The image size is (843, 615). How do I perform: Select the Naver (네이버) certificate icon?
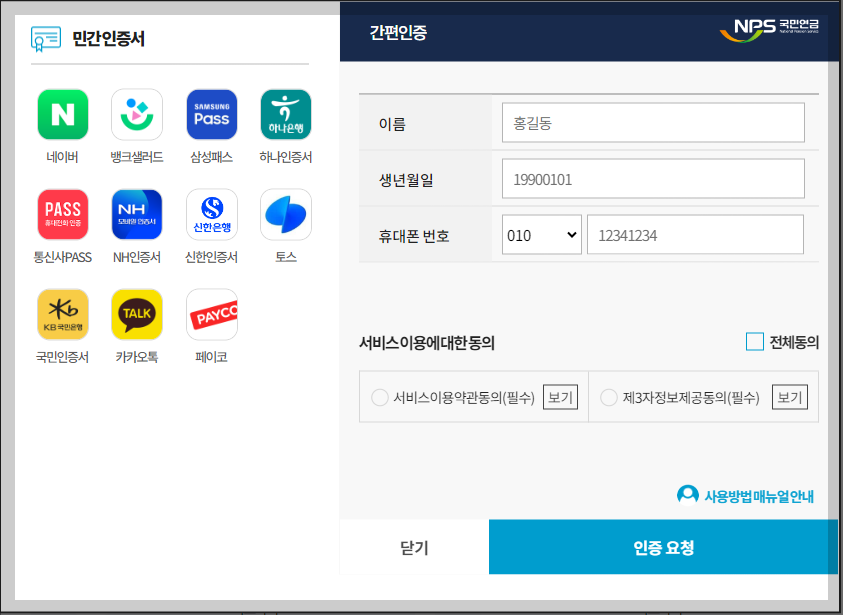pos(63,115)
